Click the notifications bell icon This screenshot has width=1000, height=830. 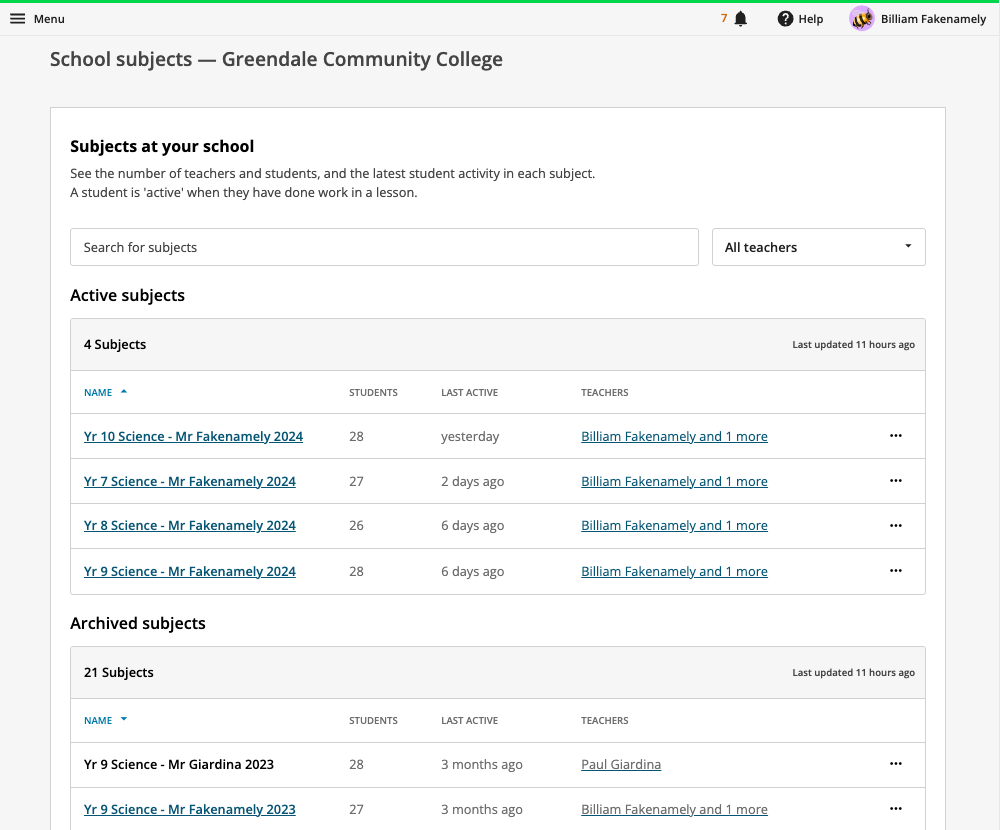pyautogui.click(x=740, y=19)
